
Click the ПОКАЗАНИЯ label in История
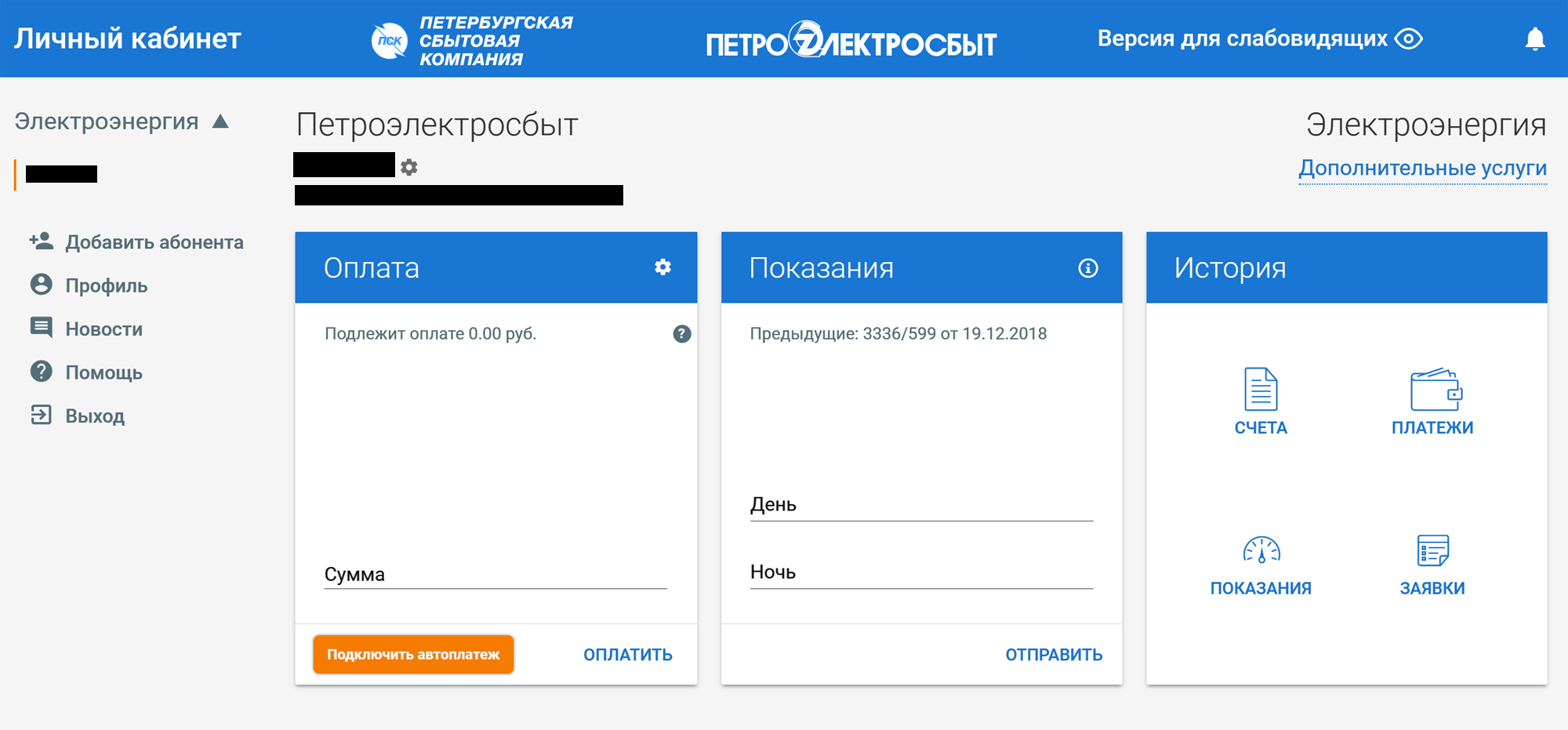tap(1261, 589)
